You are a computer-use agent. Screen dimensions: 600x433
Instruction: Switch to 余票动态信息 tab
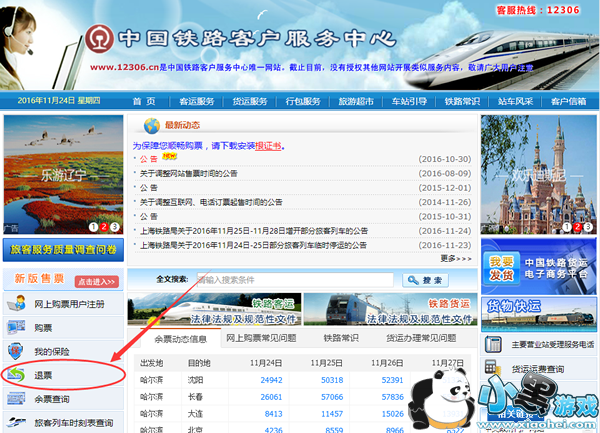(181, 339)
